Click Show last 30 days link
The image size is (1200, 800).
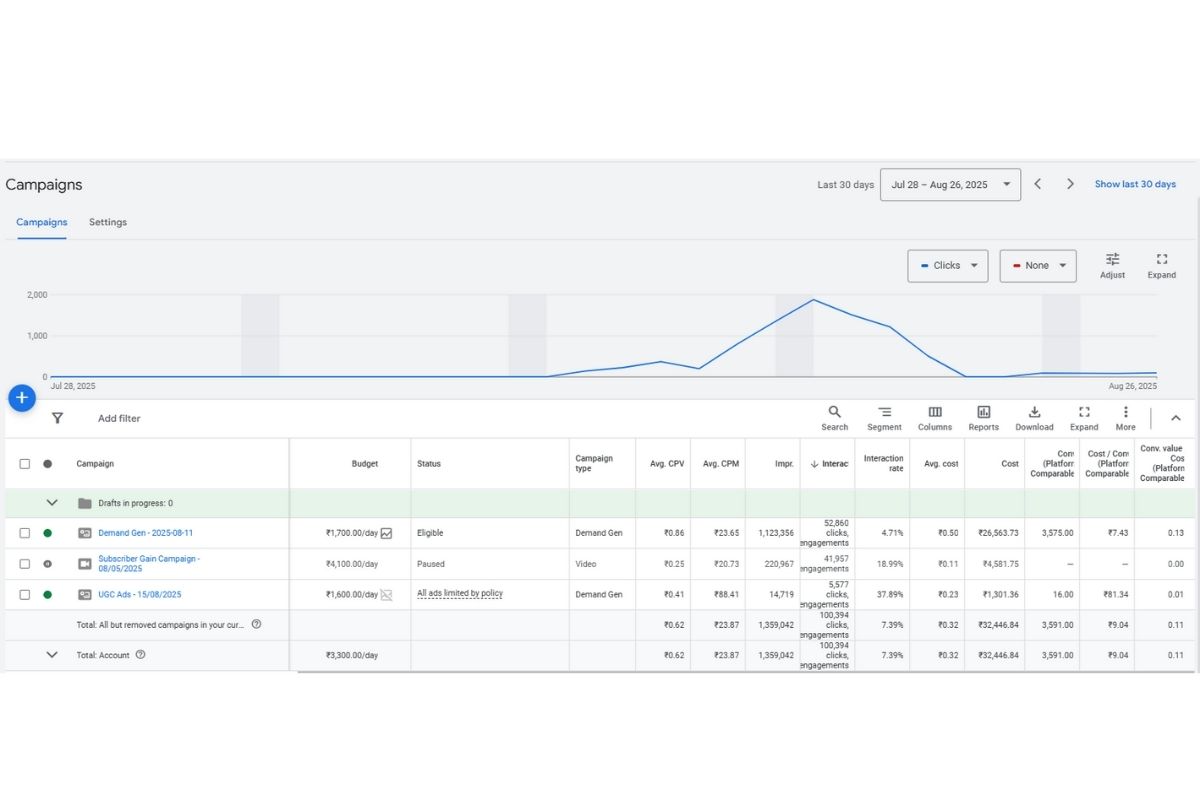[x=1135, y=184]
